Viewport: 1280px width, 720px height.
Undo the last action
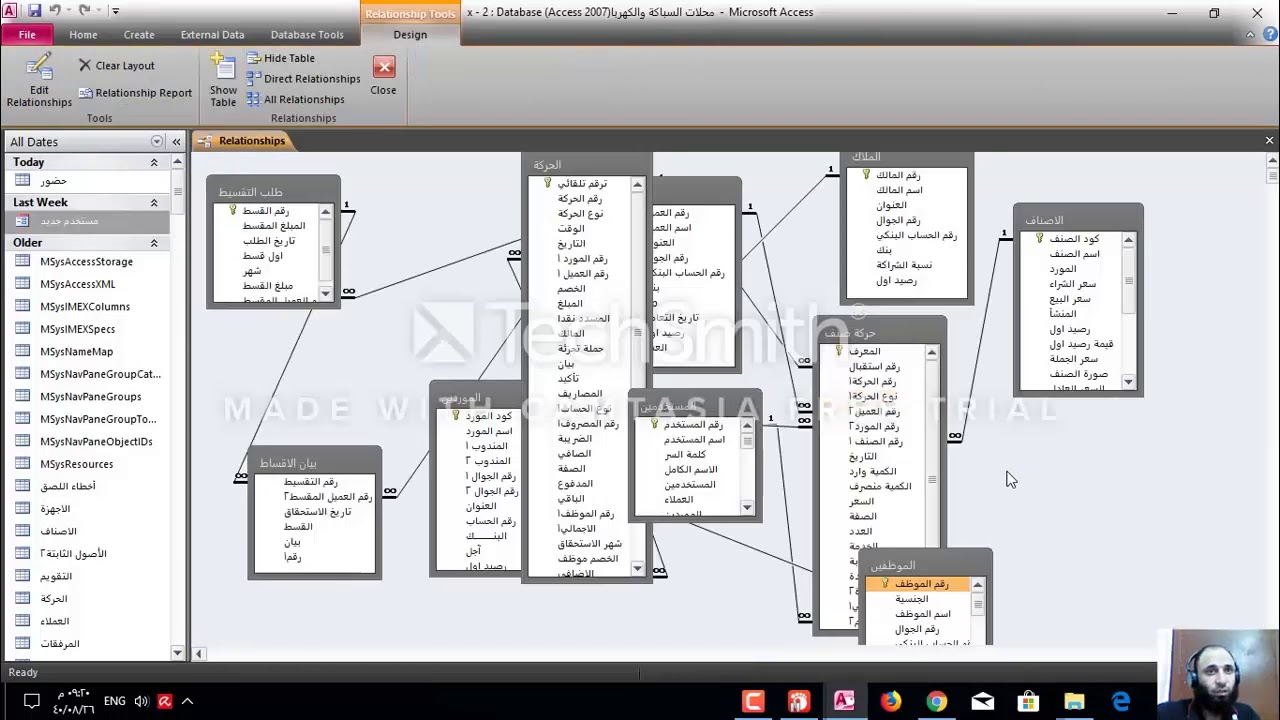55,11
